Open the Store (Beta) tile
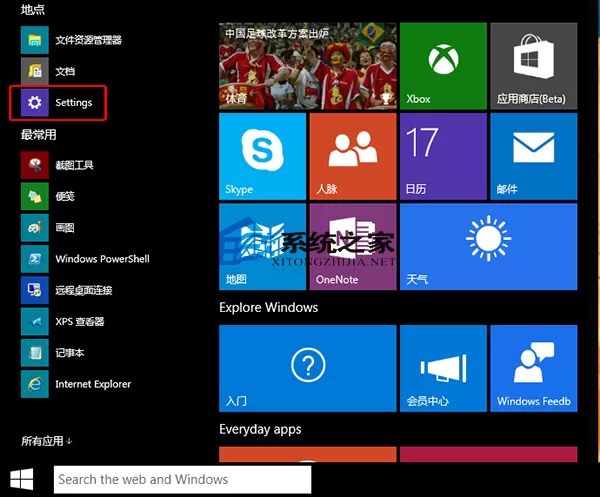This screenshot has width=600, height=497. pyautogui.click(x=533, y=66)
